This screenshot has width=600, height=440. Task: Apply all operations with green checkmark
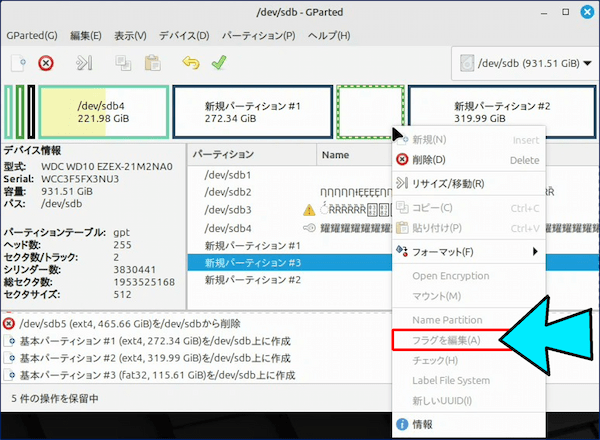coord(218,63)
